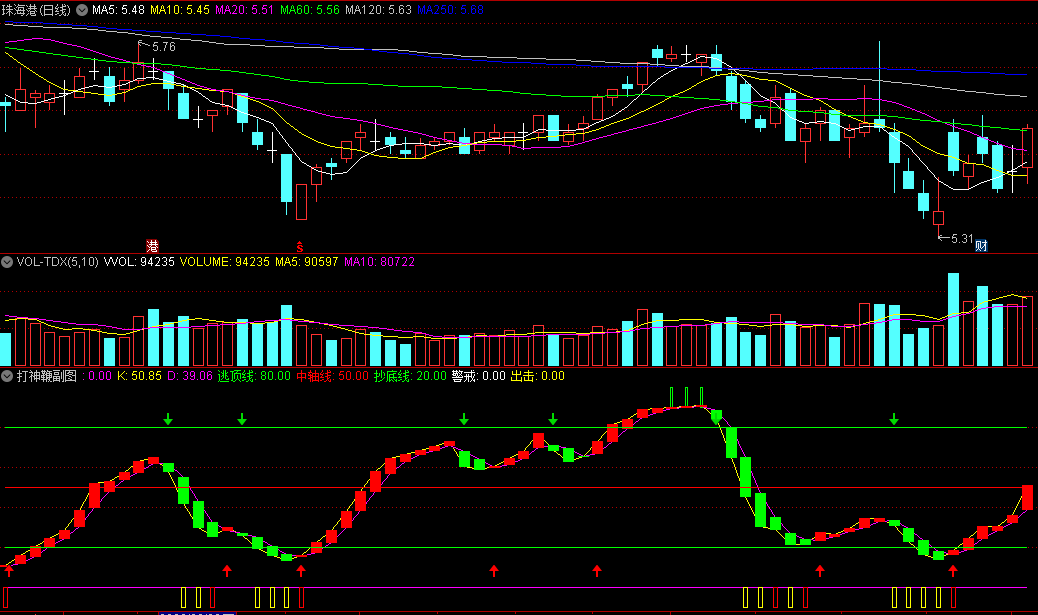Click the hollow red candlestick above the 5.31 label
Viewport: 1038px width, 615px height.
pyautogui.click(x=939, y=218)
